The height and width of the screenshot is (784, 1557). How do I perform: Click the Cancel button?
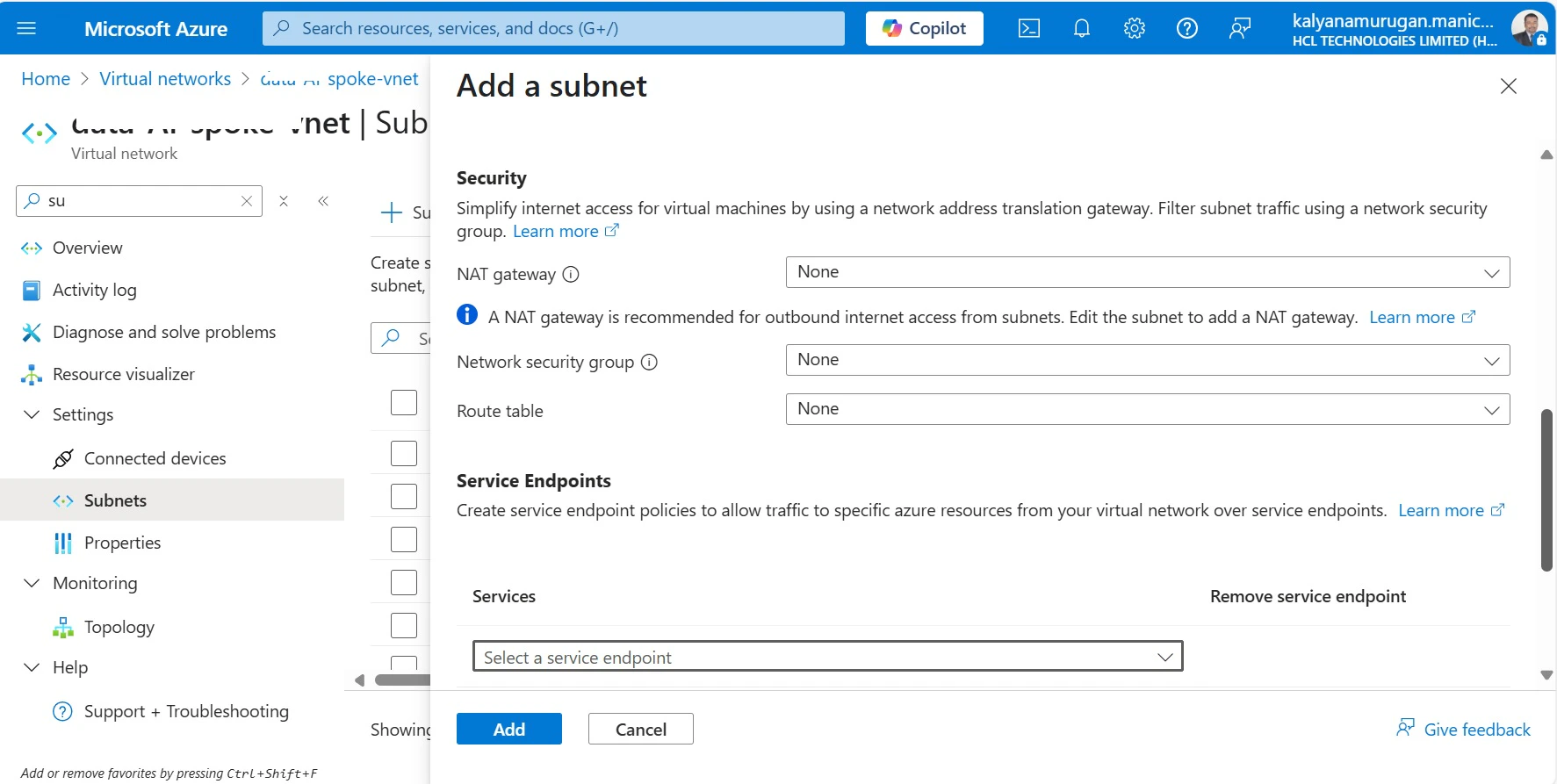641,729
